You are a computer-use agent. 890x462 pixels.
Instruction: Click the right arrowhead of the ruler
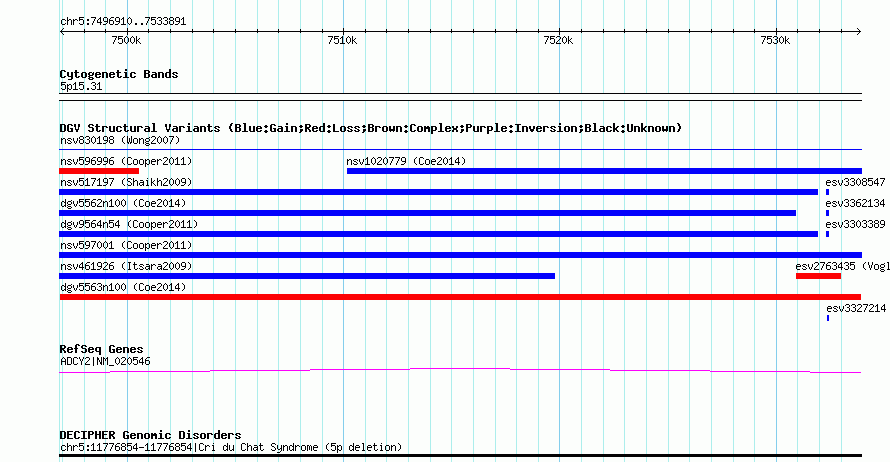(859, 32)
